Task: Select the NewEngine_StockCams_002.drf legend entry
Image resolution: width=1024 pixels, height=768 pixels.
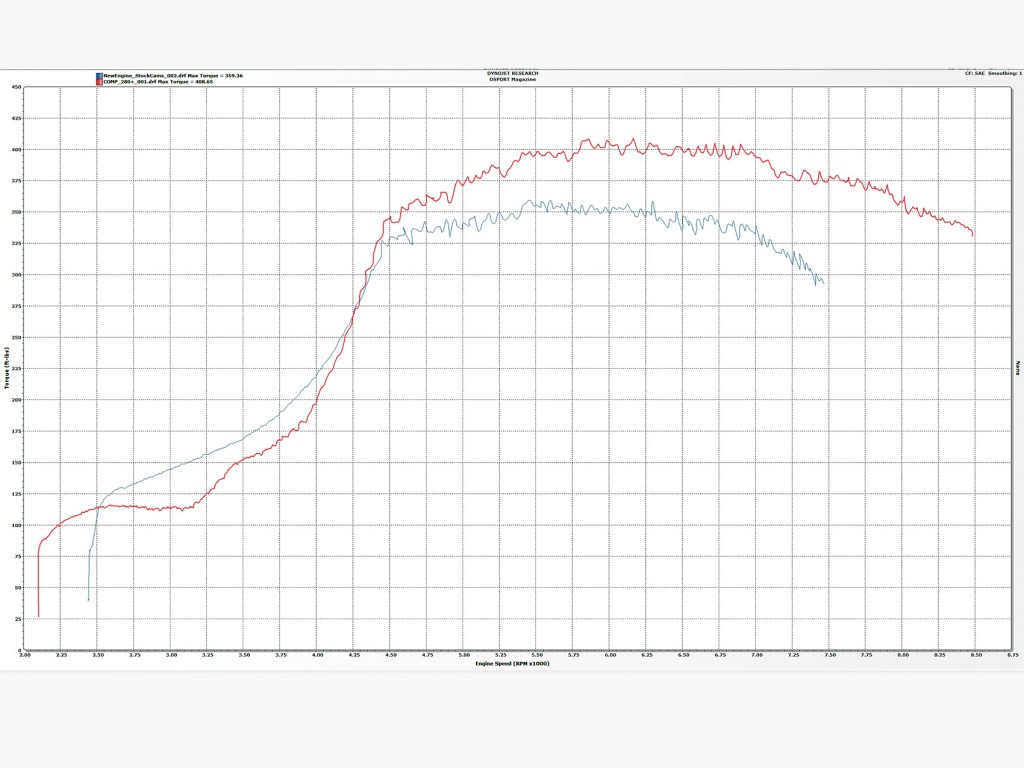Action: point(172,75)
